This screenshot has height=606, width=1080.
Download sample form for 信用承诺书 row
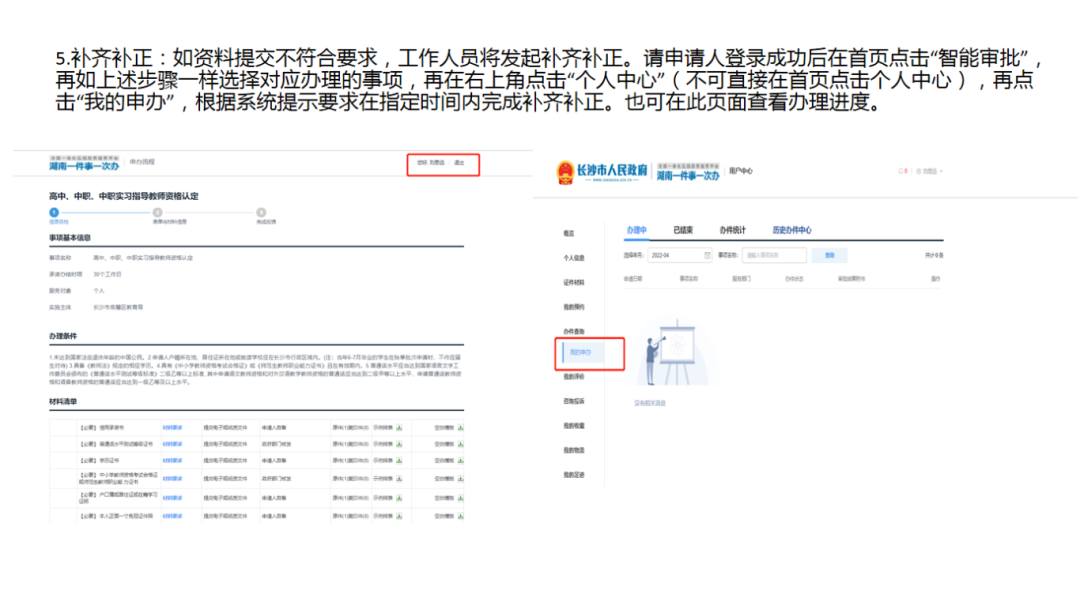pos(400,428)
